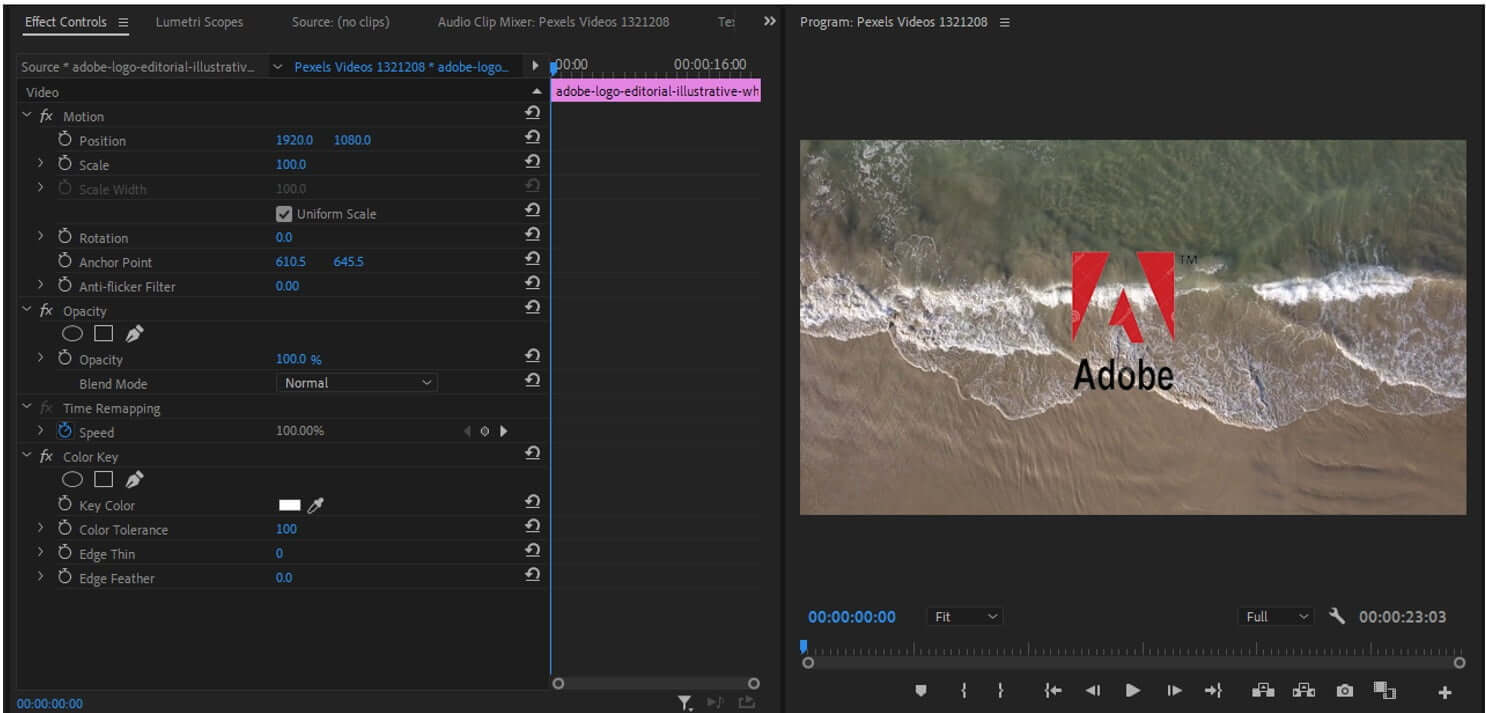Click the Lift icon in the transport controls
This screenshot has height=713, width=1486.
click(x=1263, y=690)
